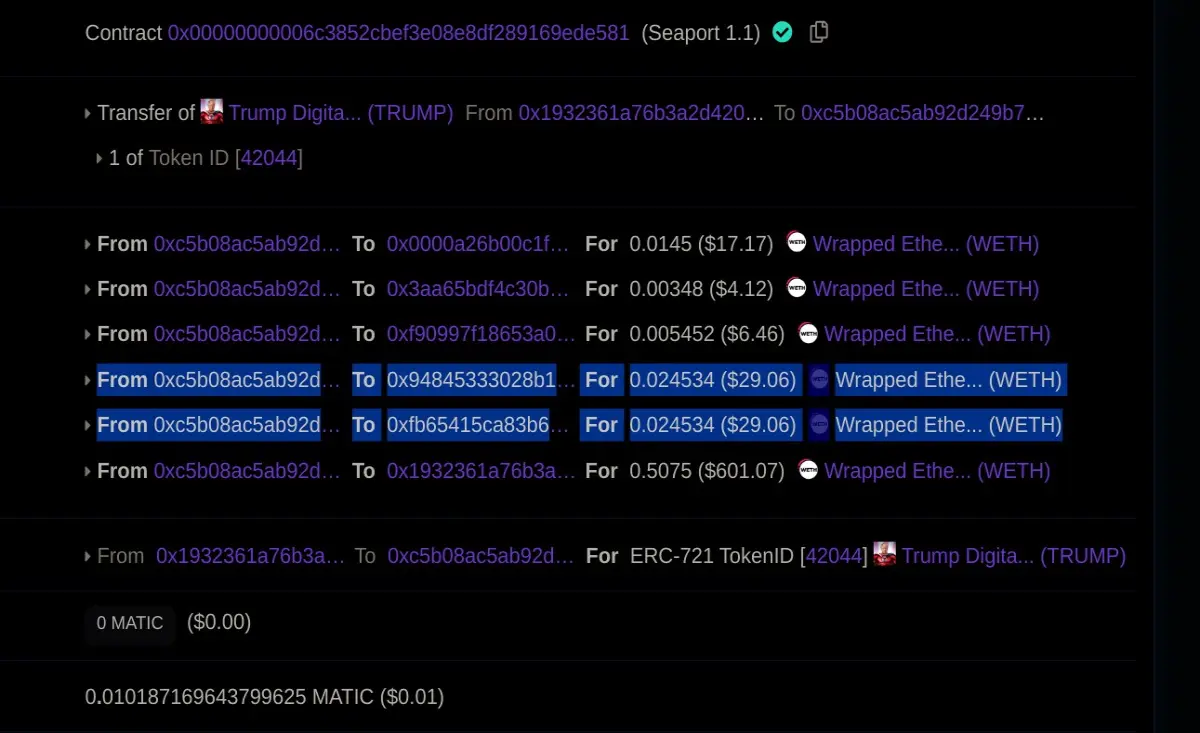
Task: Open Token ID 42044 link under Transfer
Action: pyautogui.click(x=269, y=158)
